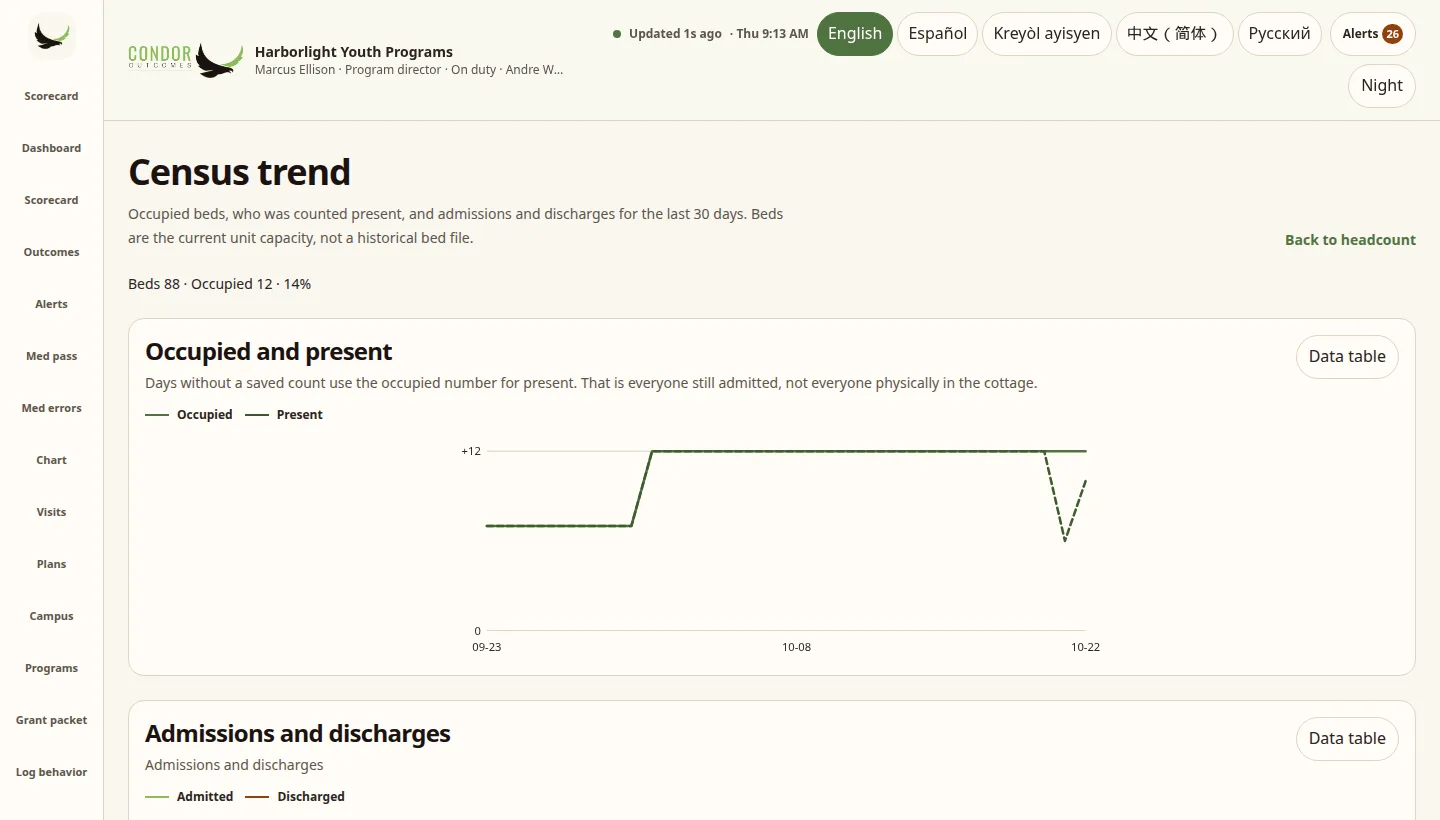
Task: Open Log behavior in the sidebar
Action: click(x=52, y=772)
